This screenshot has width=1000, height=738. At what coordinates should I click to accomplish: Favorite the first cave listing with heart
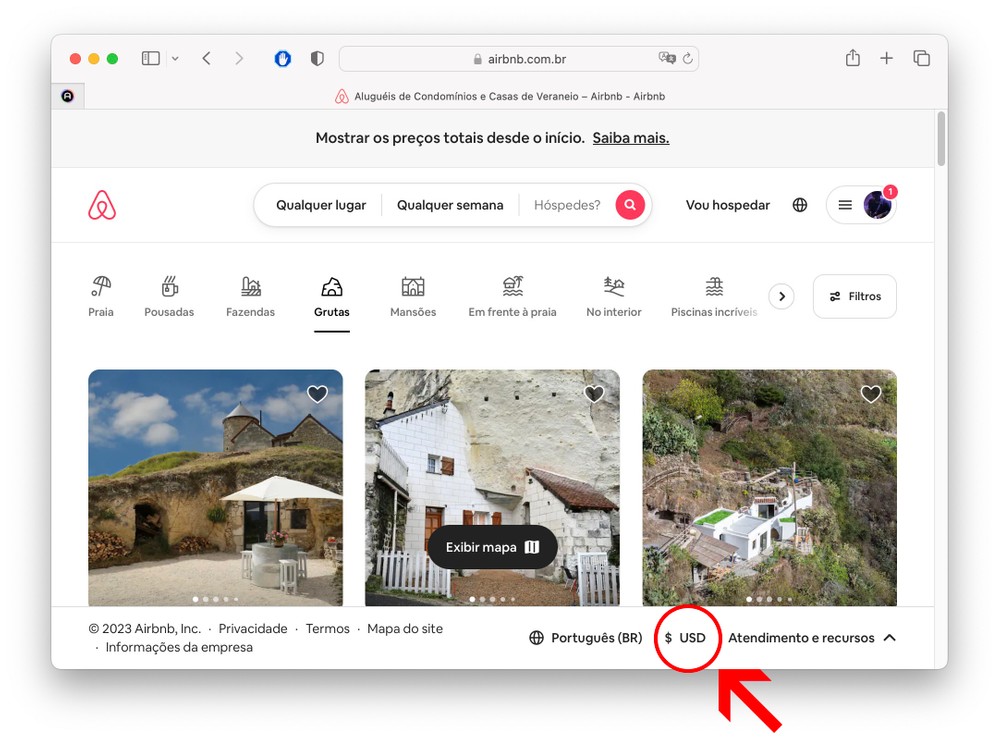(x=317, y=394)
